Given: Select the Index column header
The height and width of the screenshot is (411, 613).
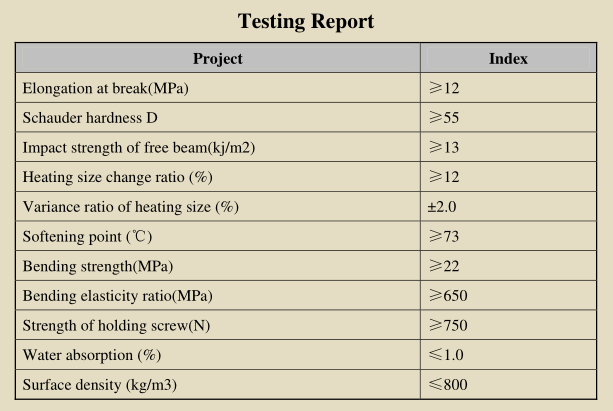Looking at the screenshot, I should (x=508, y=58).
